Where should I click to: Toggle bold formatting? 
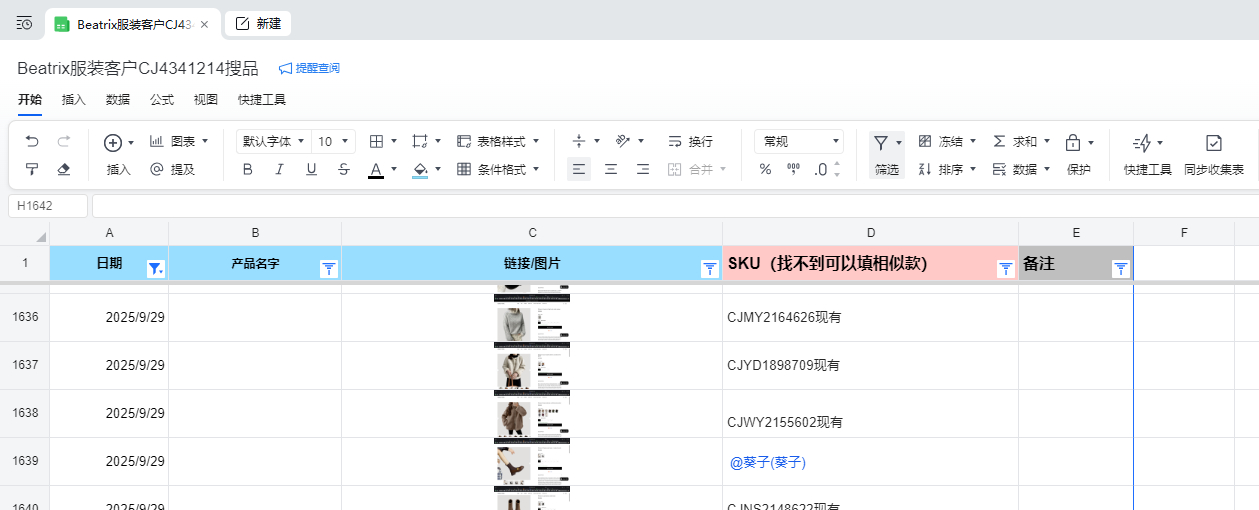(248, 170)
